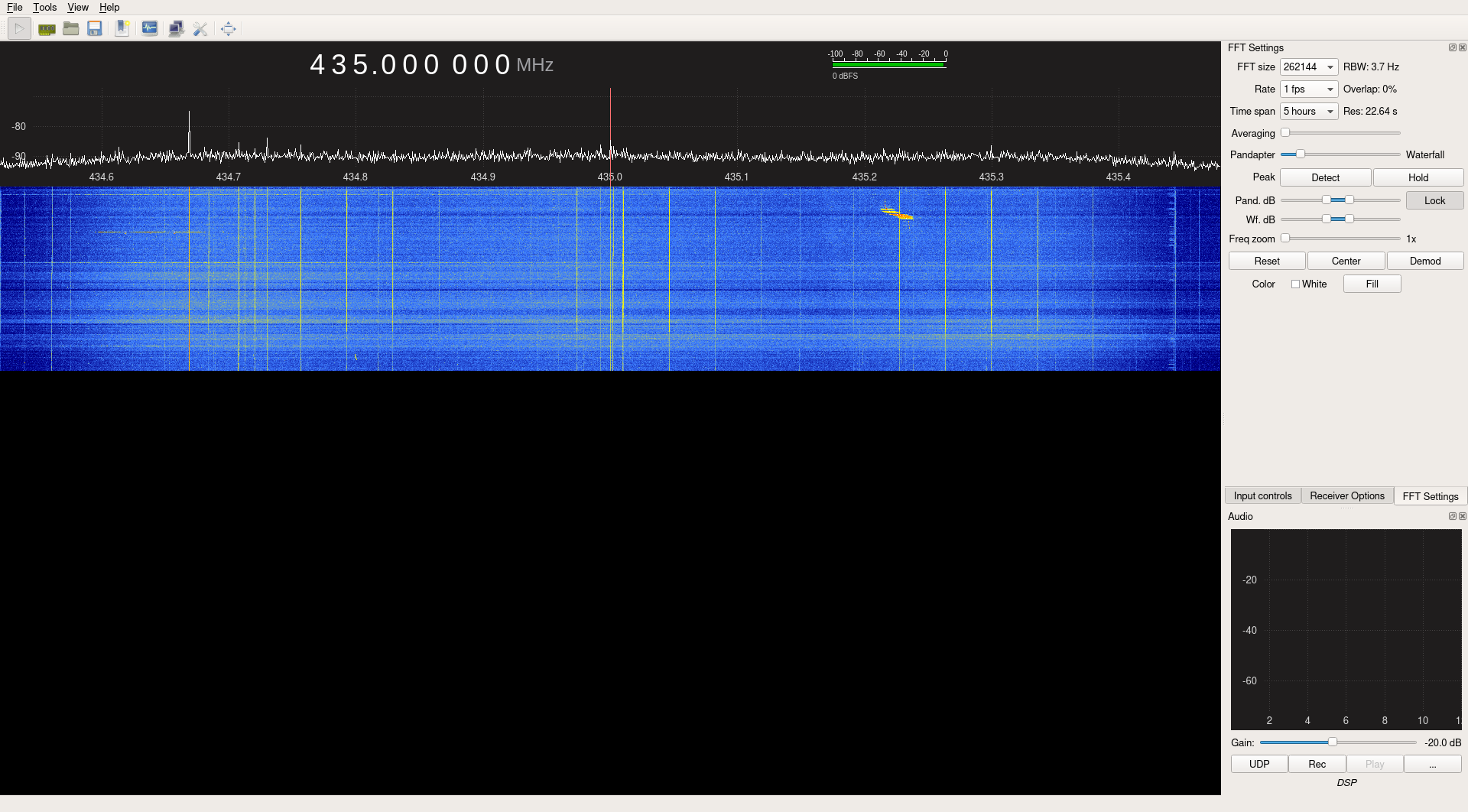Adjust the Pand. dB range slider
The width and height of the screenshot is (1468, 812).
1340,200
